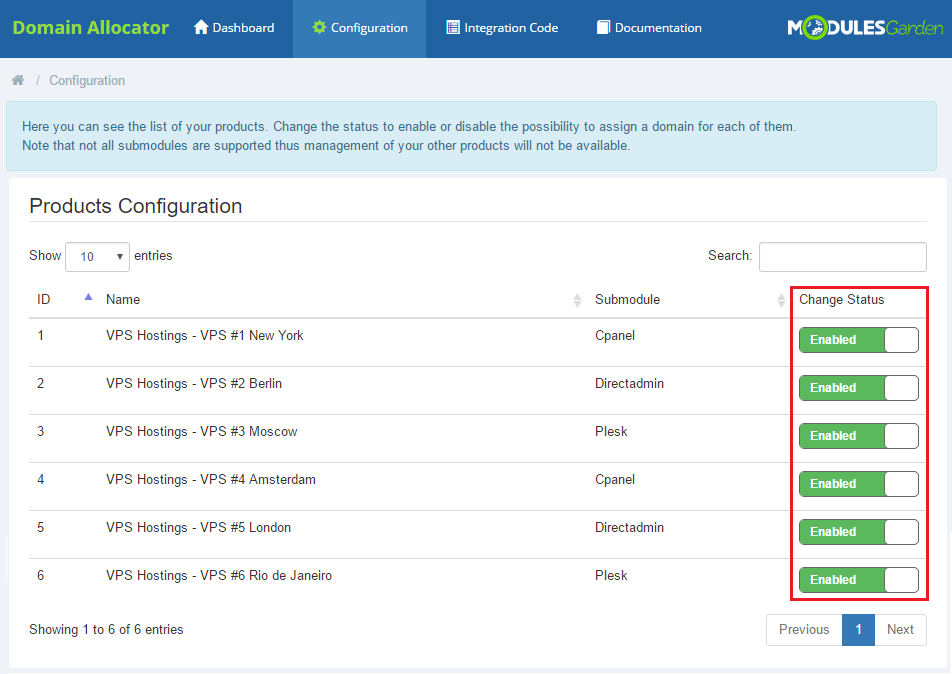Open the Integration Code menu item
Screen dimensions: 952x674
[x=502, y=28]
